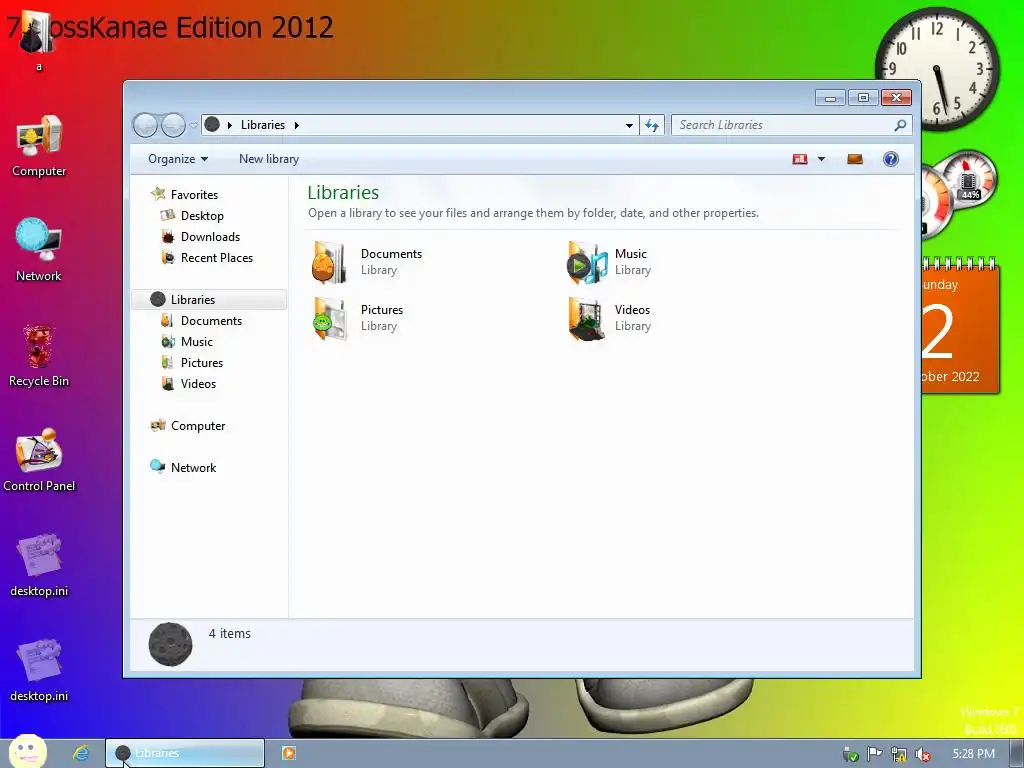Expand the root arrow before Libraries breadcrumb

coord(230,125)
